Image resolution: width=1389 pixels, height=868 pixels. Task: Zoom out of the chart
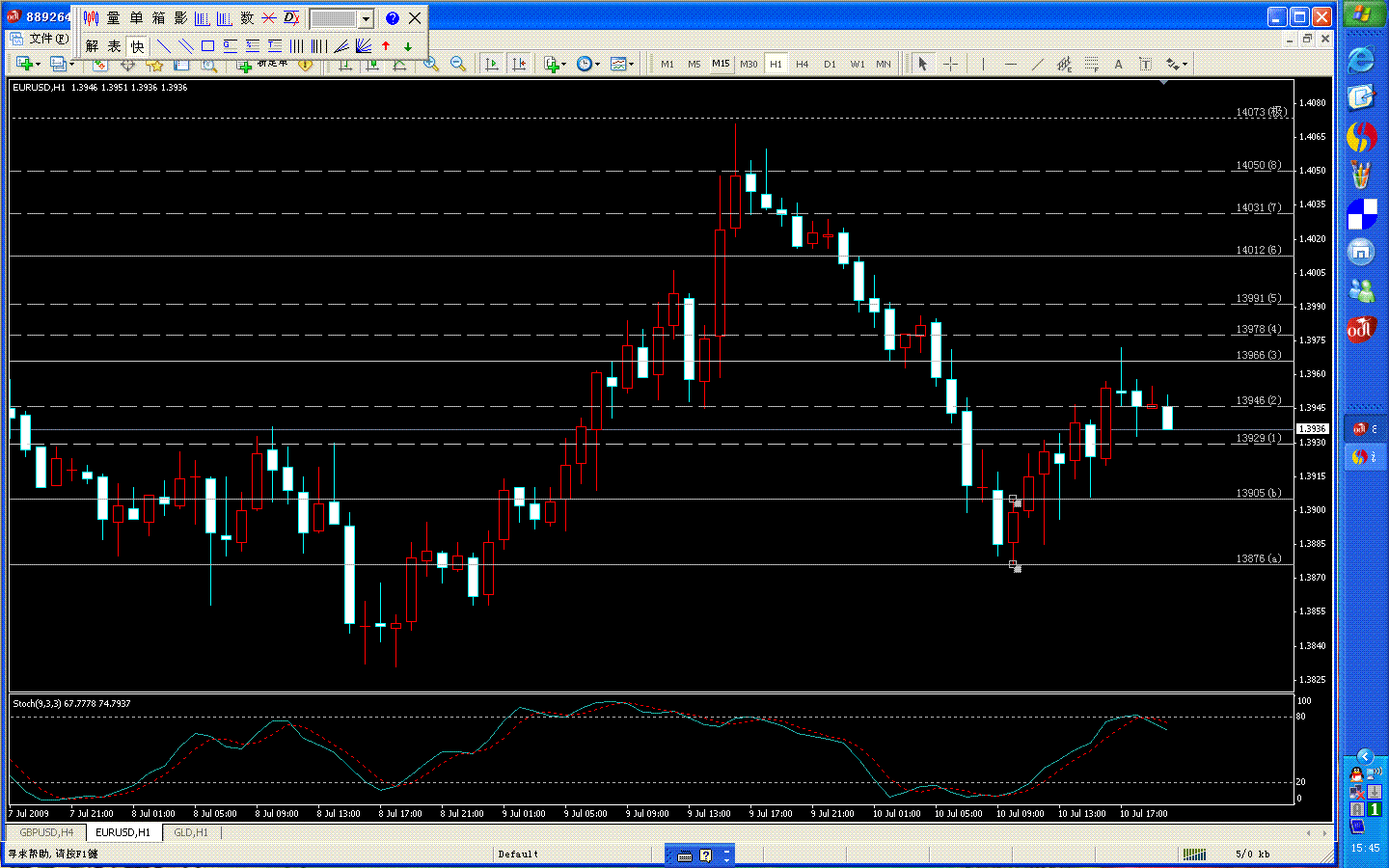click(x=458, y=64)
